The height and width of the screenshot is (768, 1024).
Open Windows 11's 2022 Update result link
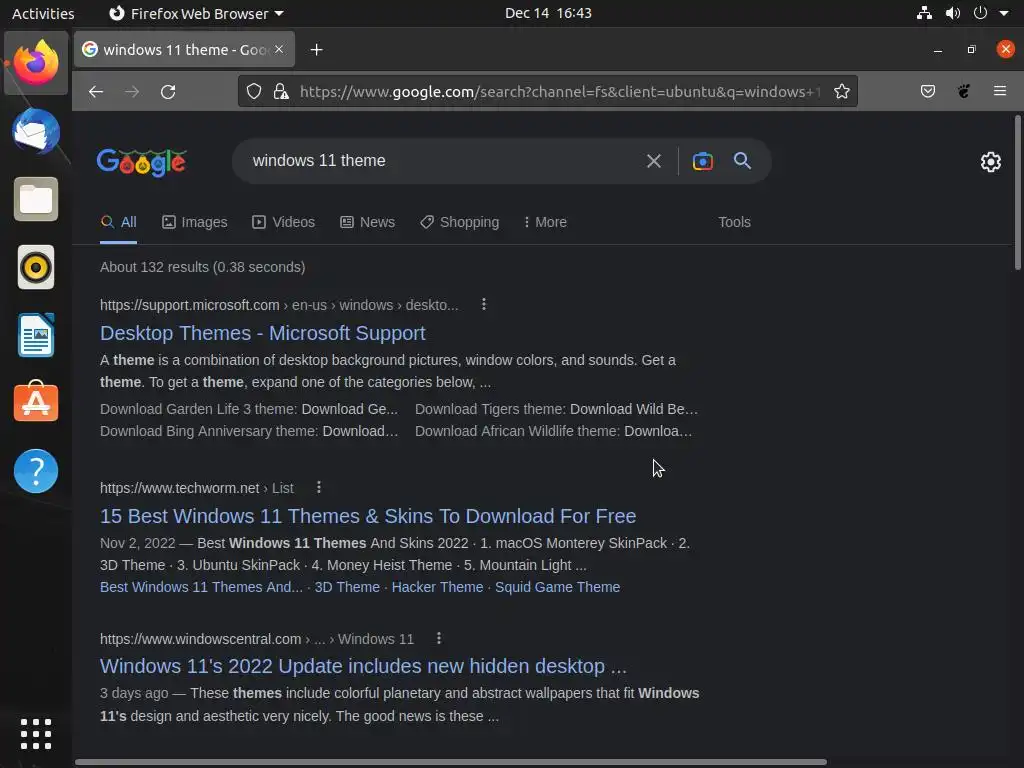363,666
